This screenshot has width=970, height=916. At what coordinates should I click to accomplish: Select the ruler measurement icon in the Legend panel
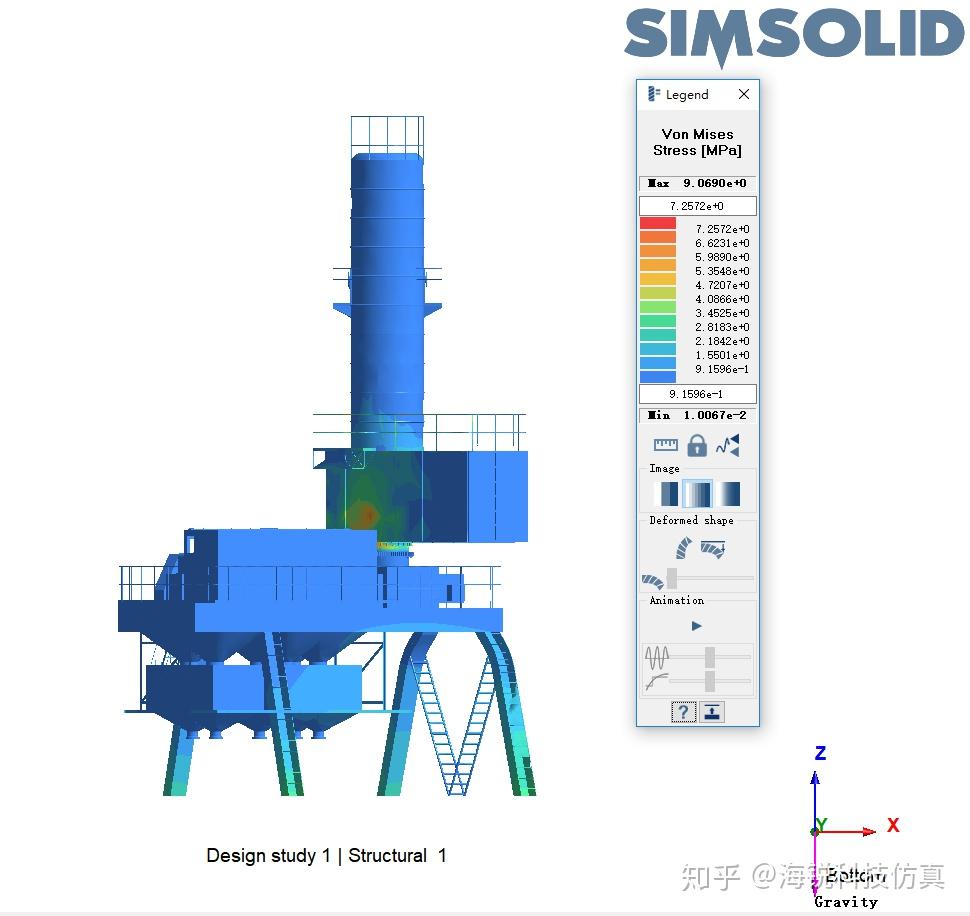click(666, 445)
